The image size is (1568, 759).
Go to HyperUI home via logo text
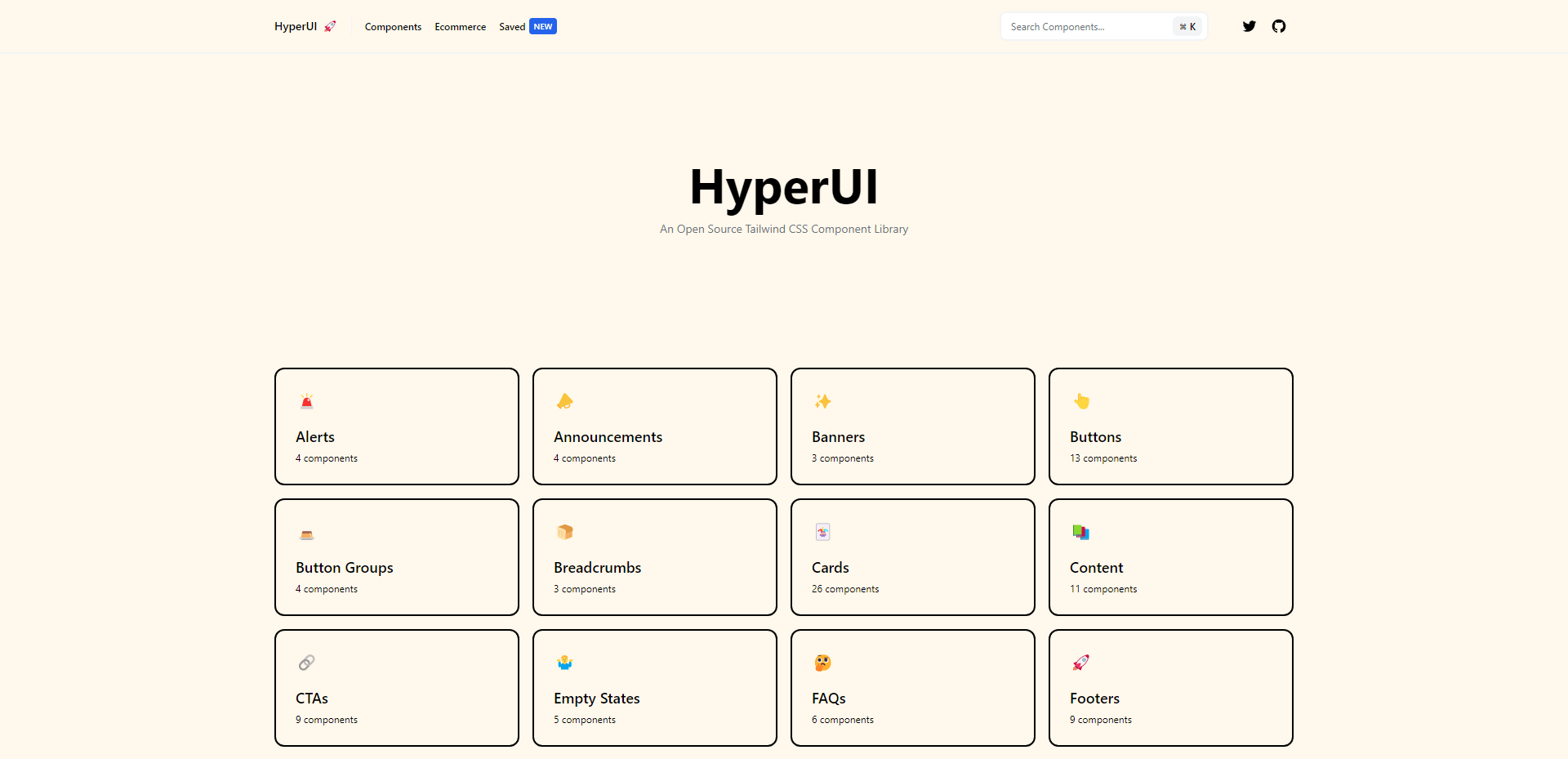click(296, 26)
